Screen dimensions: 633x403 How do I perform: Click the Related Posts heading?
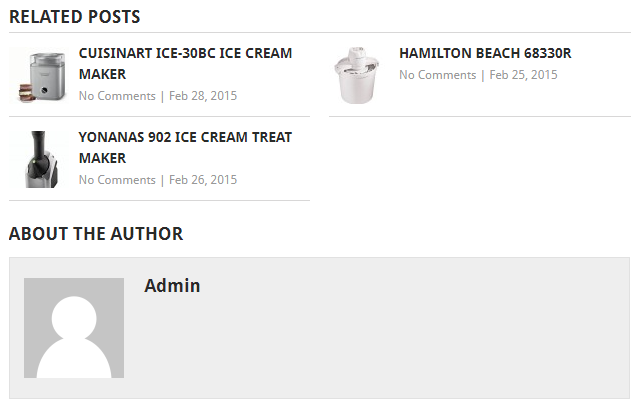[x=75, y=17]
